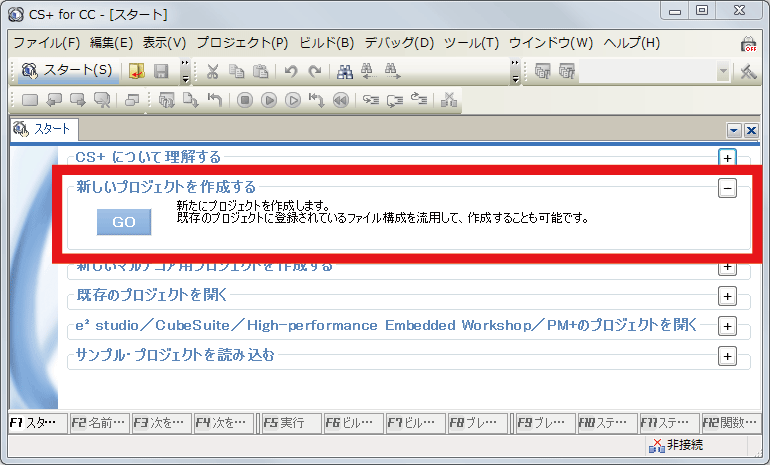Click the cut scissors icon
Image resolution: width=770 pixels, height=465 pixels.
pyautogui.click(x=212, y=72)
